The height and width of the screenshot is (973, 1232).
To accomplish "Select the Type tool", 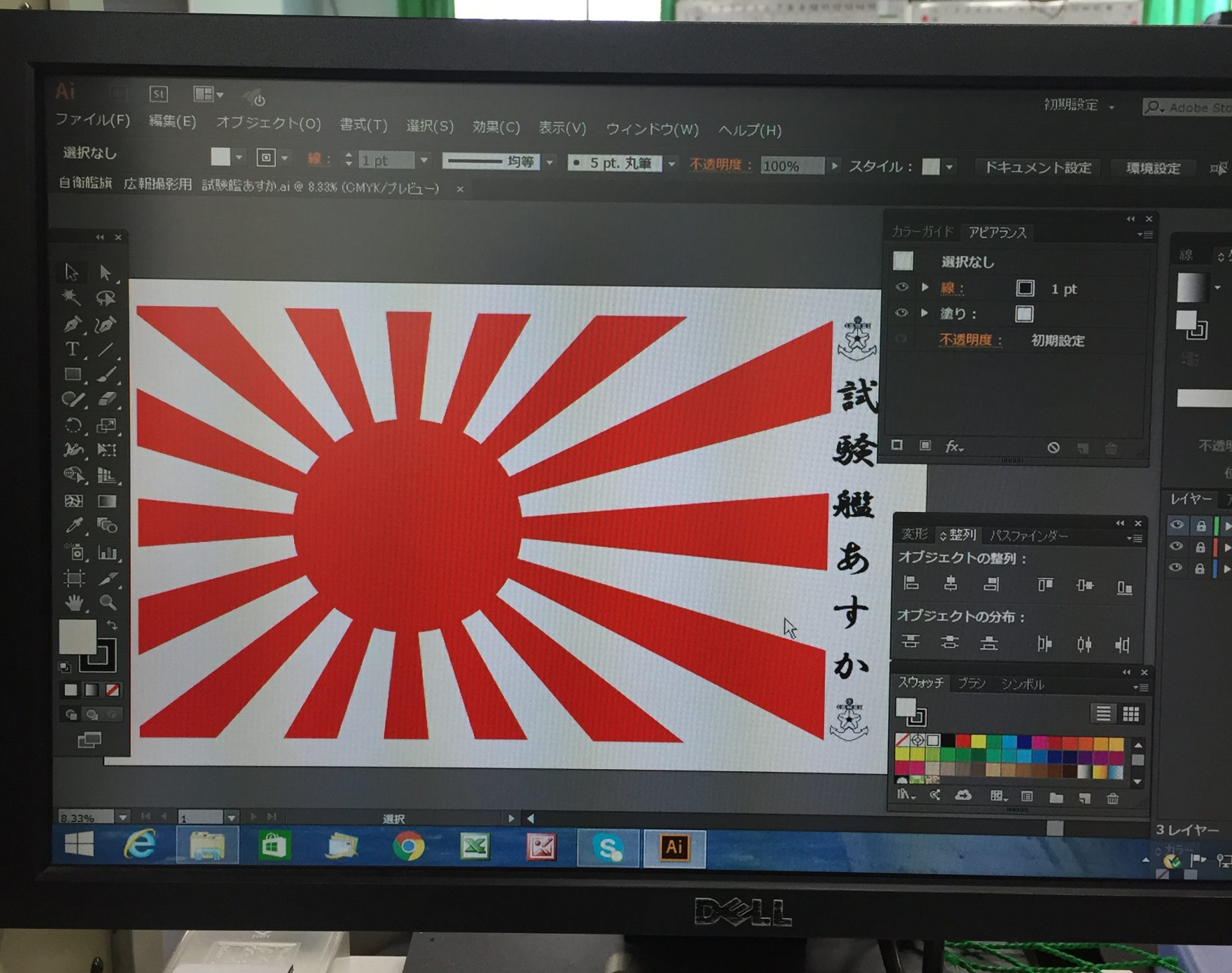I will 72,349.
